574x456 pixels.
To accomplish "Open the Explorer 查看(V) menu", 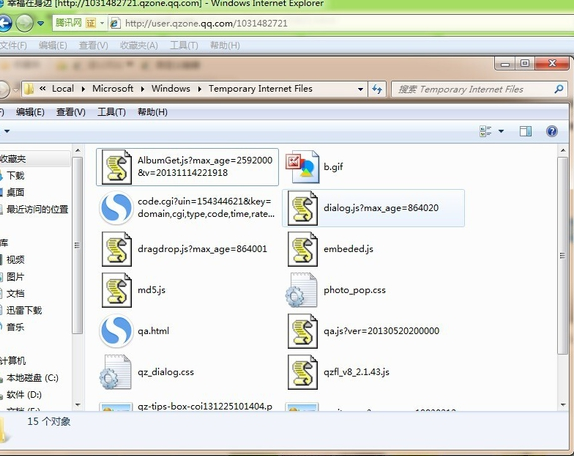I will point(71,112).
